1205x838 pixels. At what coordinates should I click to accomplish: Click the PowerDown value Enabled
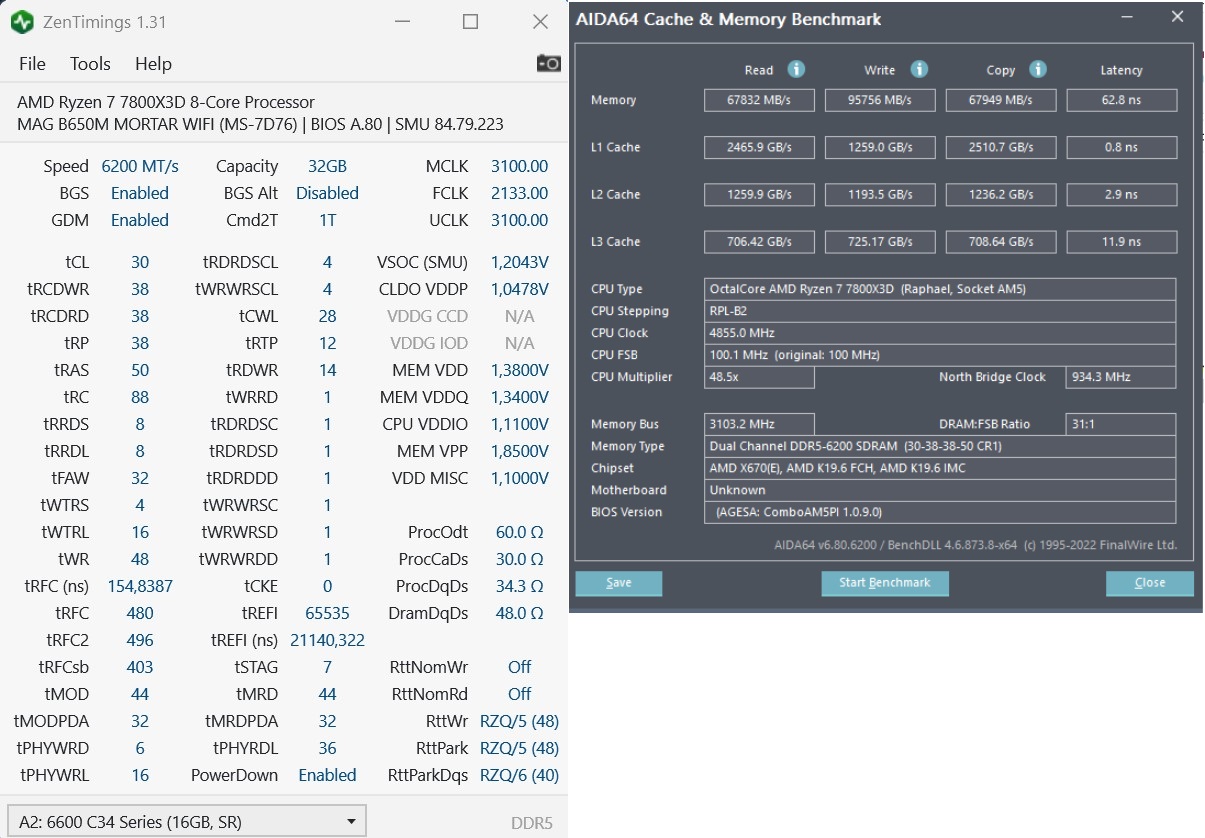[327, 775]
